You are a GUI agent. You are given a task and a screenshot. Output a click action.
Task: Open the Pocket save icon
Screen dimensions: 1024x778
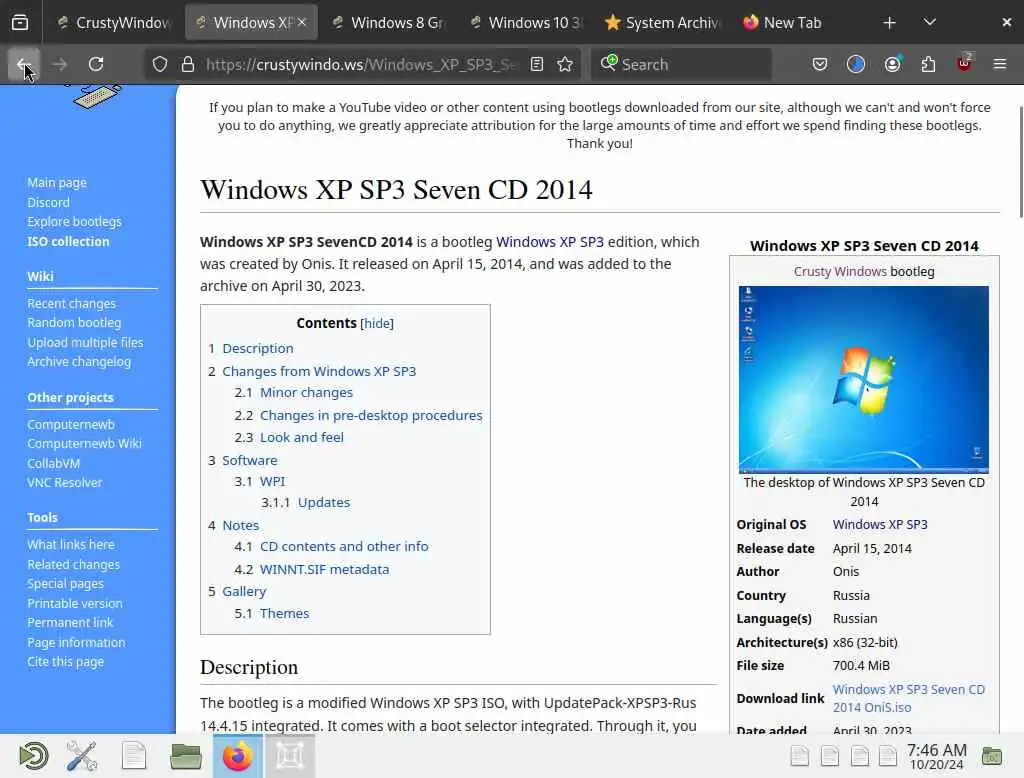(820, 64)
